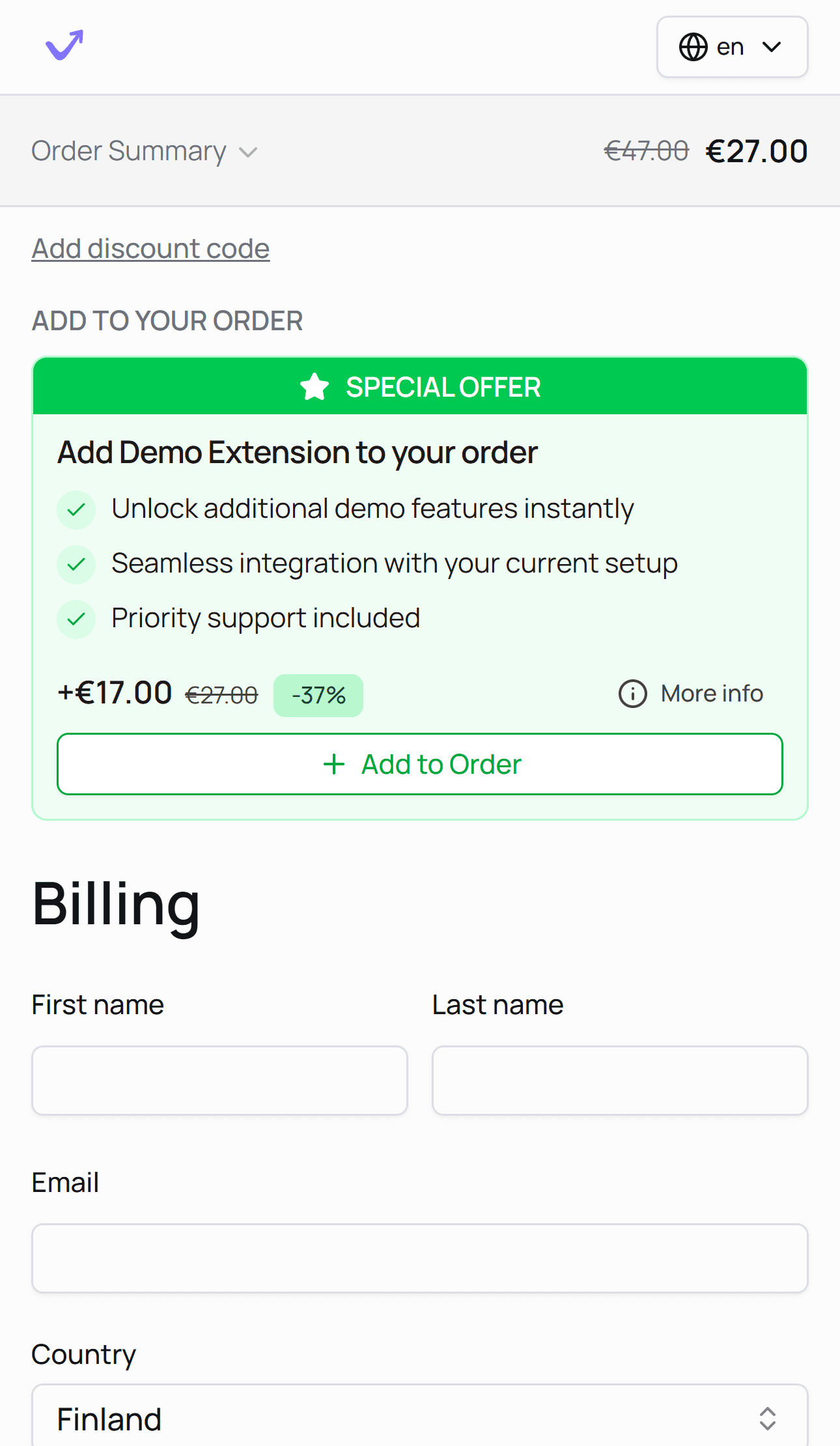The width and height of the screenshot is (840, 1446).
Task: Click the star icon in Special Offer banner
Action: point(315,387)
